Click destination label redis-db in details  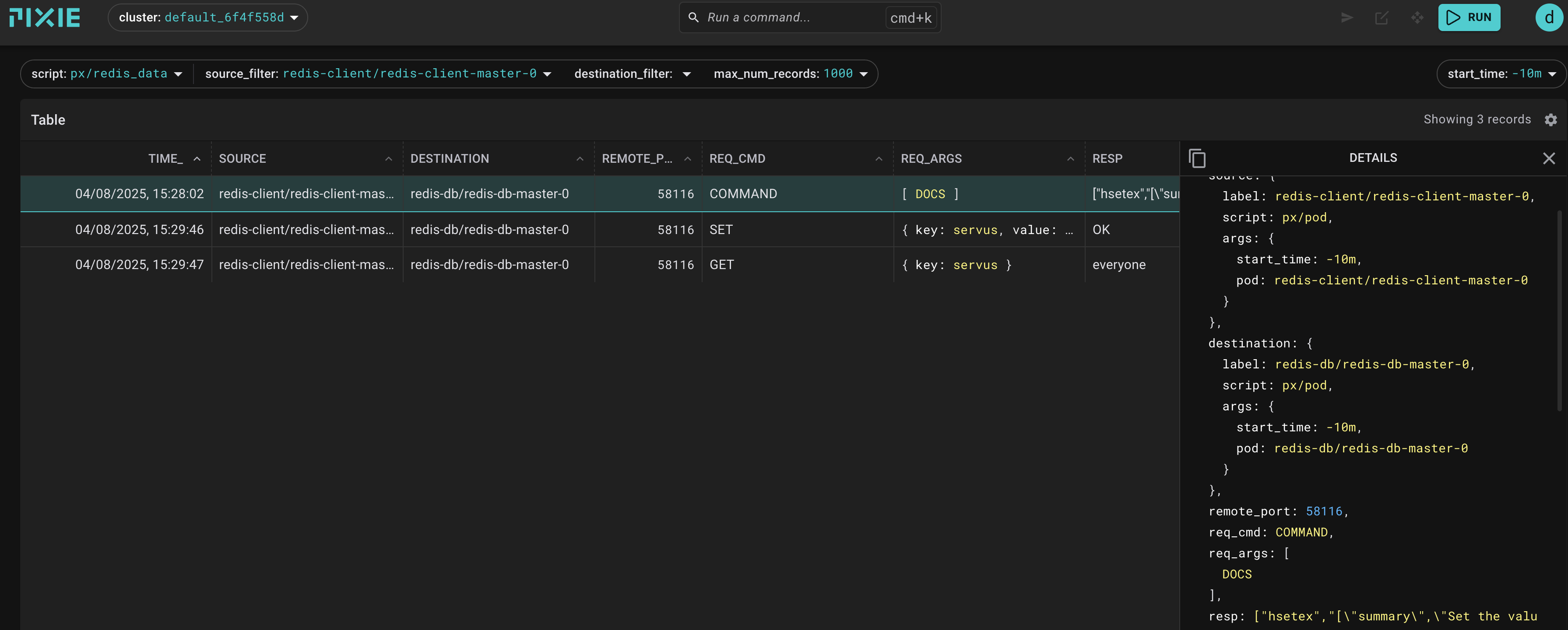[1371, 364]
